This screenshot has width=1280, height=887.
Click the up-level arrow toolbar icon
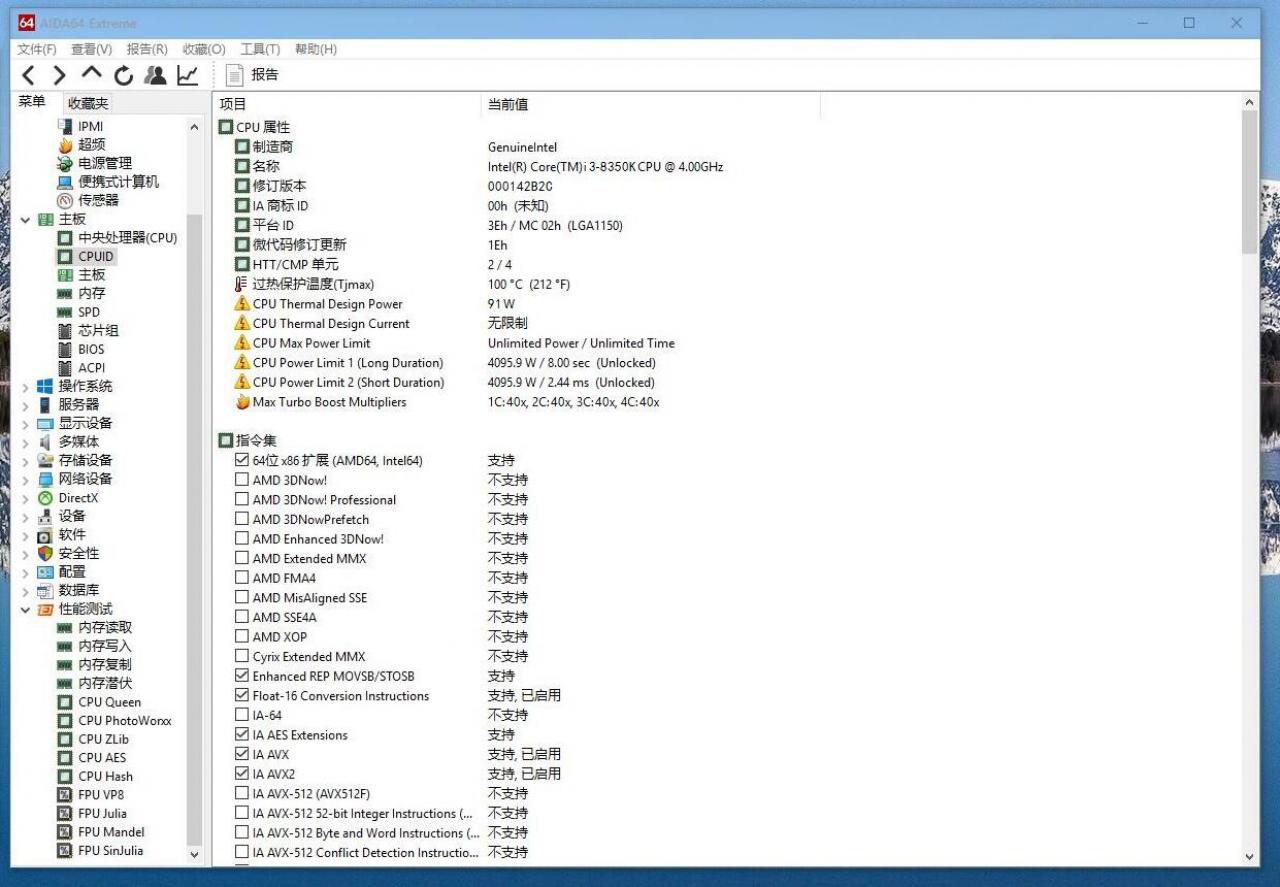tap(92, 73)
